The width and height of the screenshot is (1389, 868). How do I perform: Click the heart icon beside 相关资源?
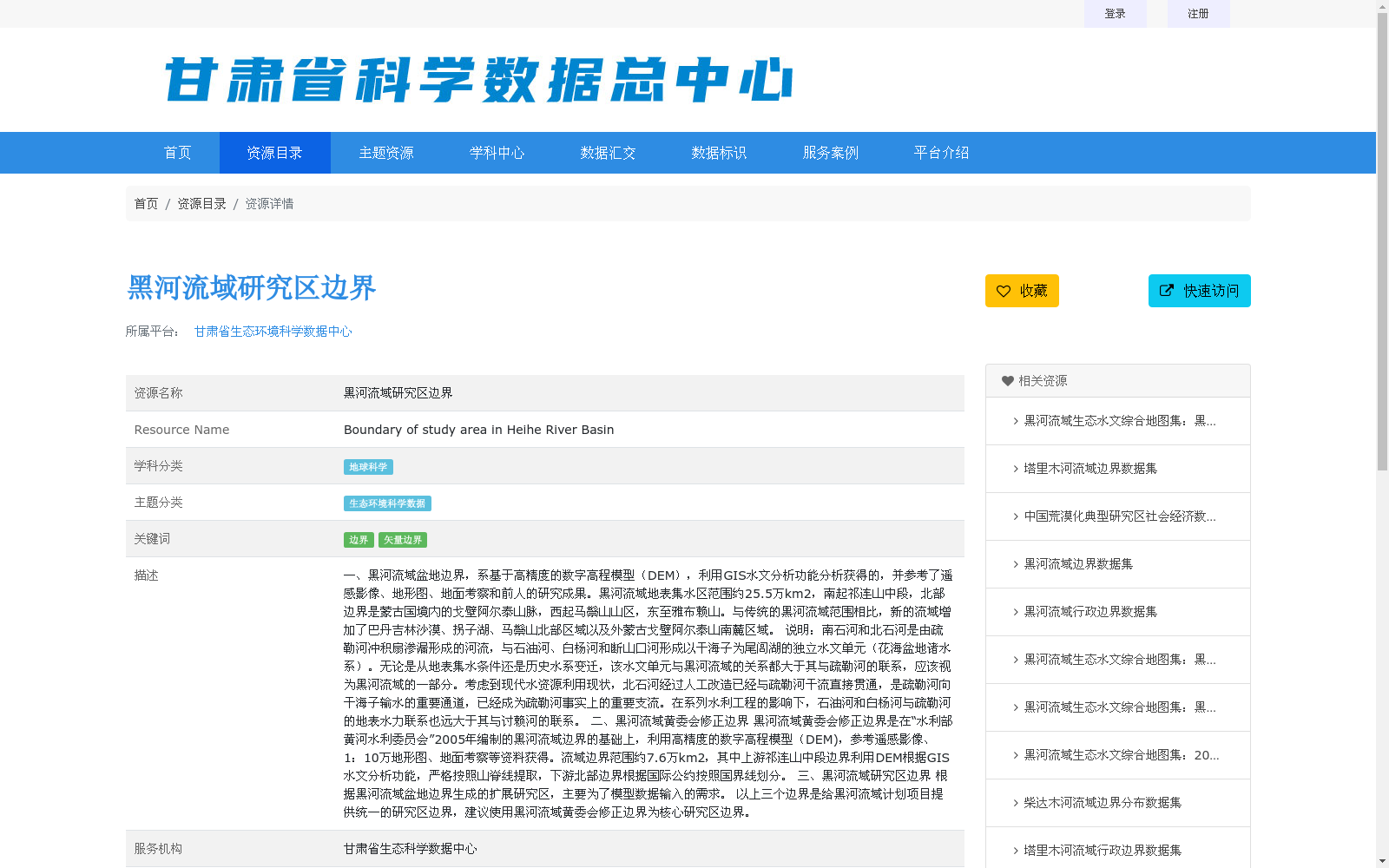[x=1008, y=381]
